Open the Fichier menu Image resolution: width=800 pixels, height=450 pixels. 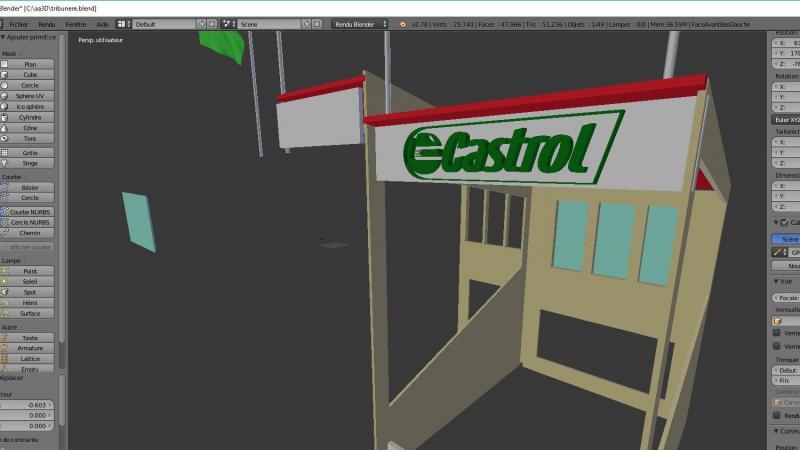click(x=18, y=23)
